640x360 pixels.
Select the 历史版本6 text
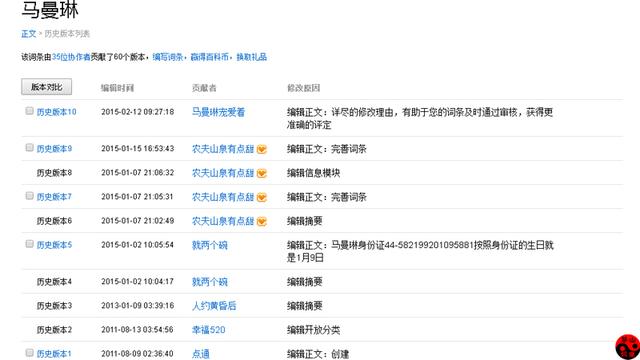(x=54, y=221)
